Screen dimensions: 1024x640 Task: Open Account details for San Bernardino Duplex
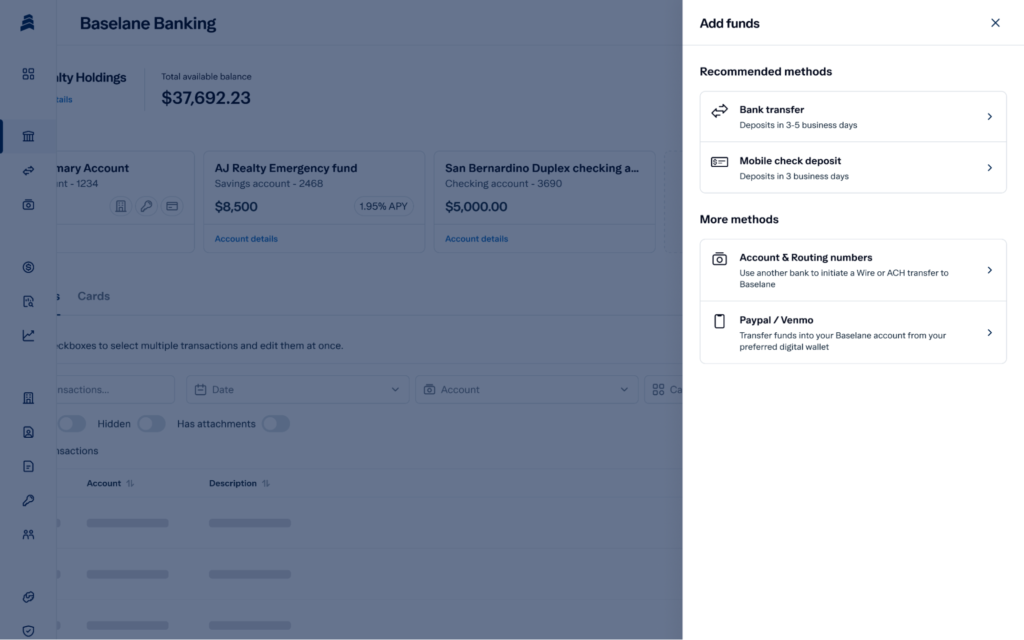pos(477,239)
